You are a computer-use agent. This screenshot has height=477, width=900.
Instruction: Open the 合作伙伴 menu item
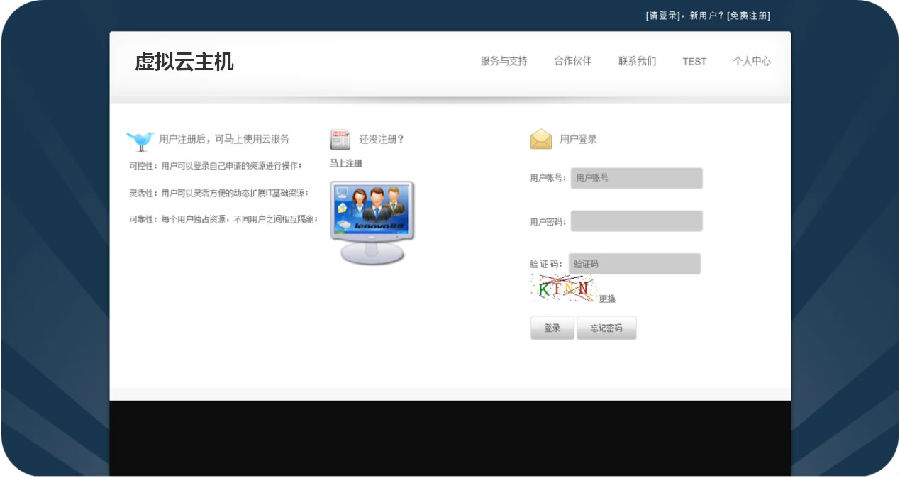(x=572, y=61)
